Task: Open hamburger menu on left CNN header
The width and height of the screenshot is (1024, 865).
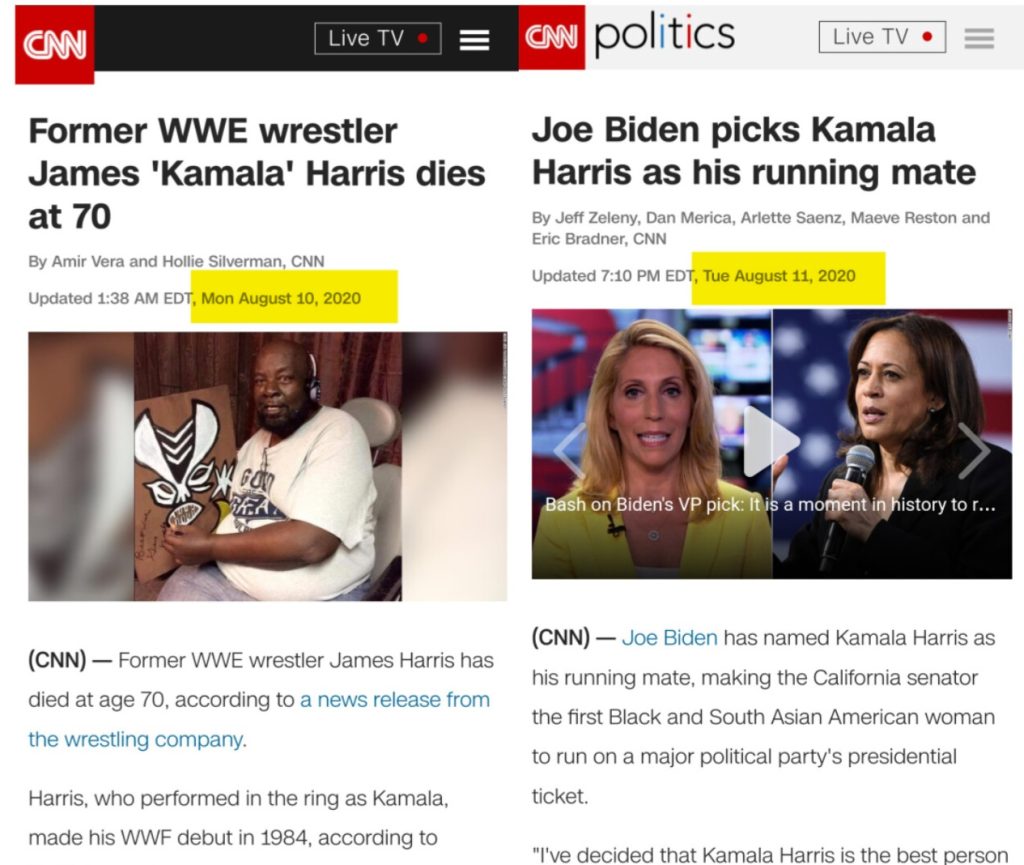Action: [x=474, y=40]
